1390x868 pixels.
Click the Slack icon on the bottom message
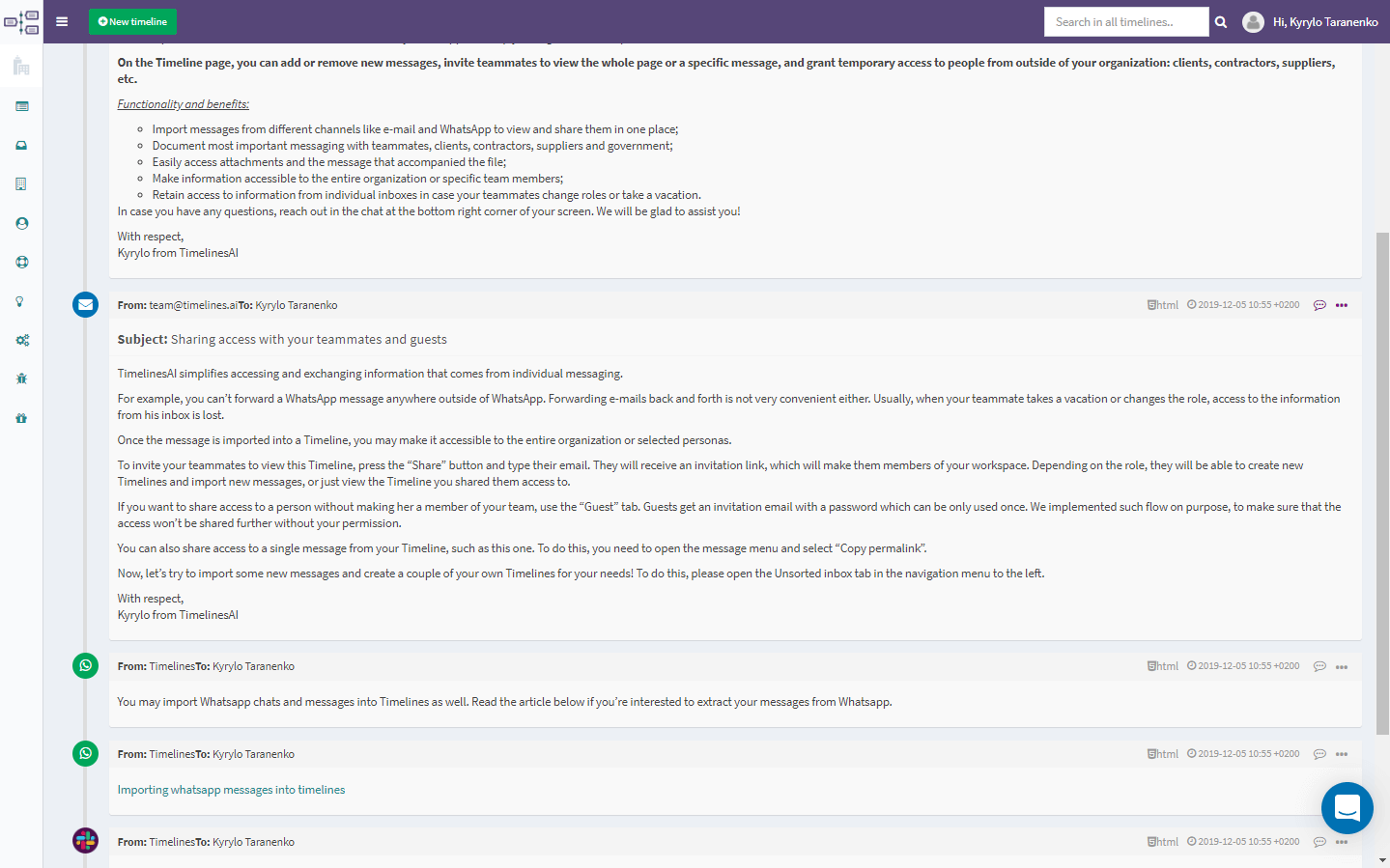coord(85,840)
